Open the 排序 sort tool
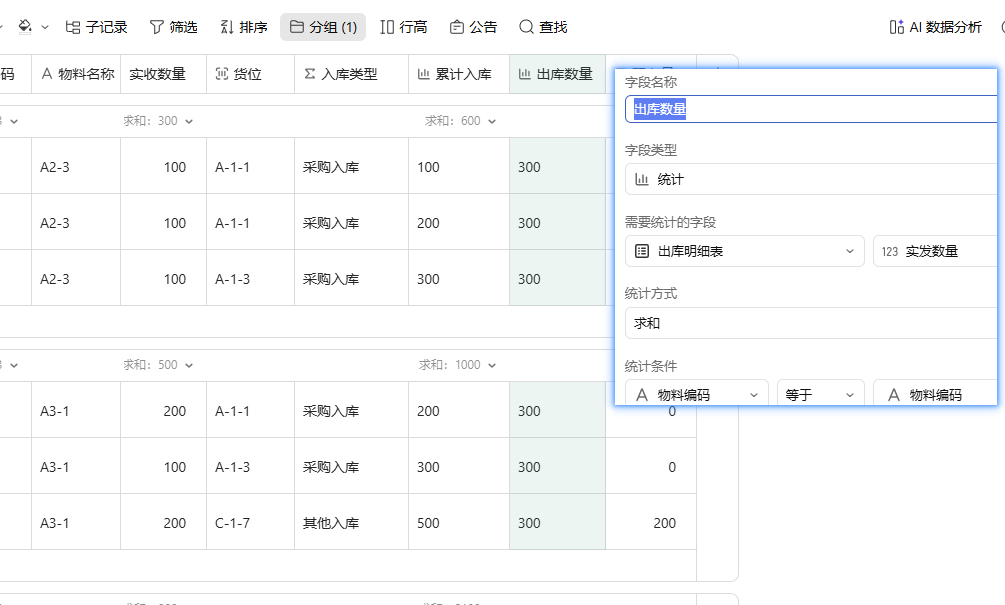1005x605 pixels. point(244,27)
